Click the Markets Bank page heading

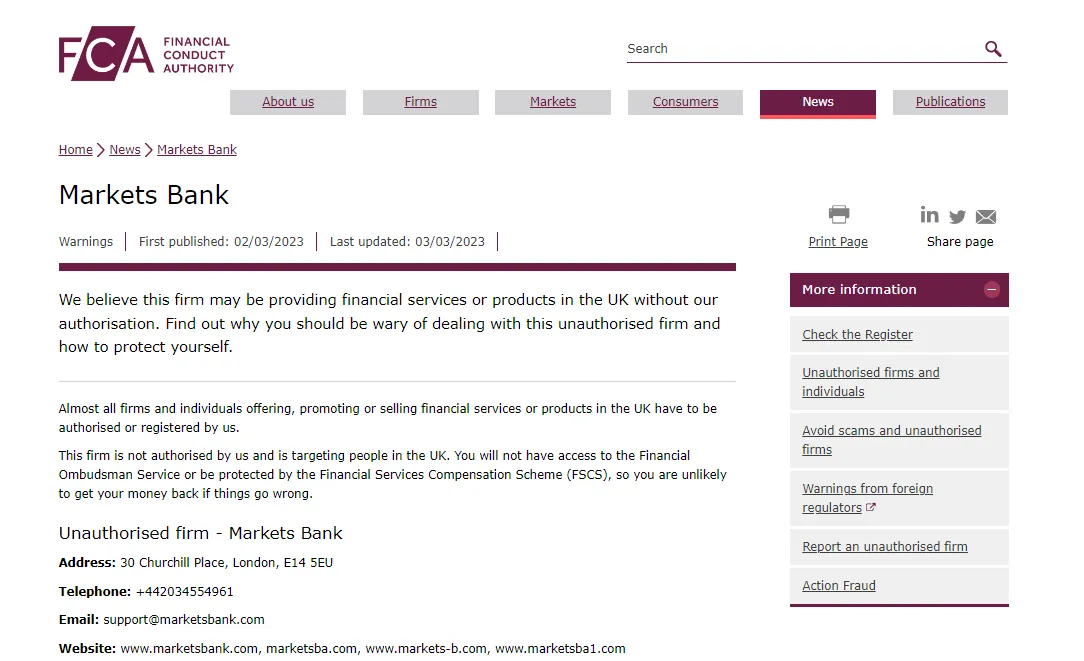point(144,195)
